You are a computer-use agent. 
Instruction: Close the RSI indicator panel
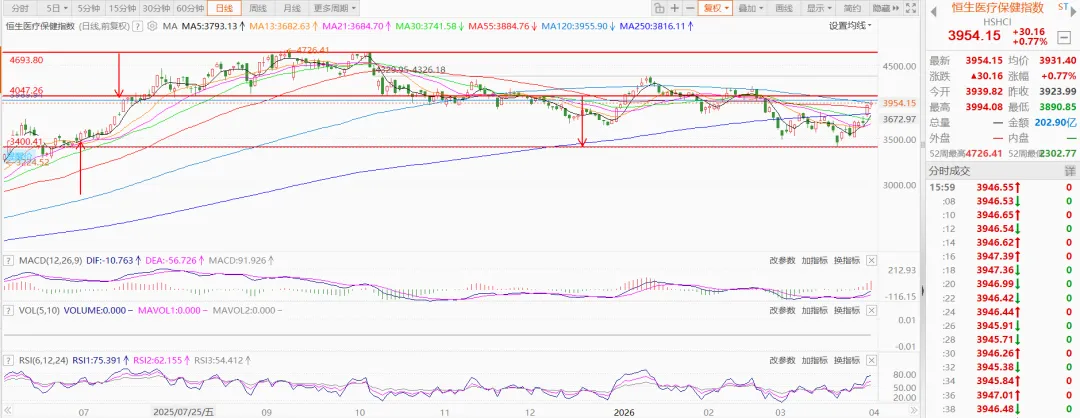871,359
